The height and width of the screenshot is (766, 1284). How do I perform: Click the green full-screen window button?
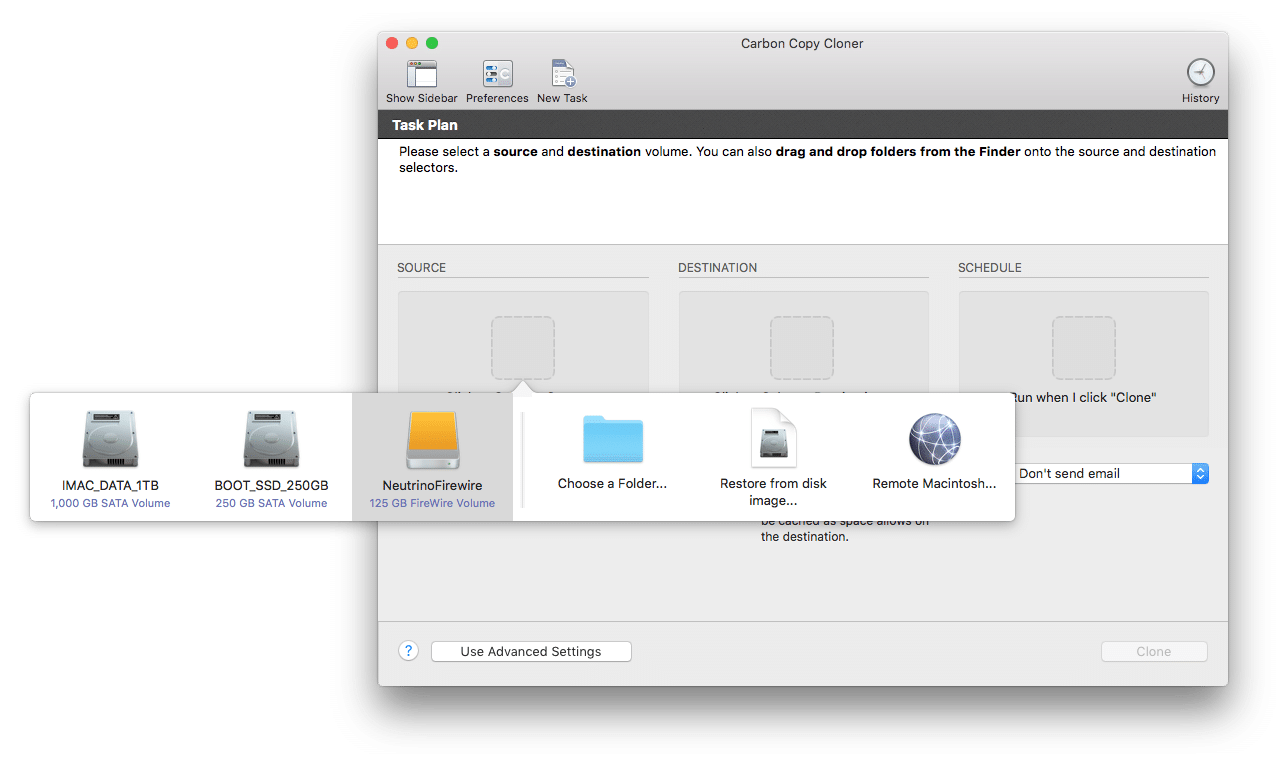click(432, 43)
